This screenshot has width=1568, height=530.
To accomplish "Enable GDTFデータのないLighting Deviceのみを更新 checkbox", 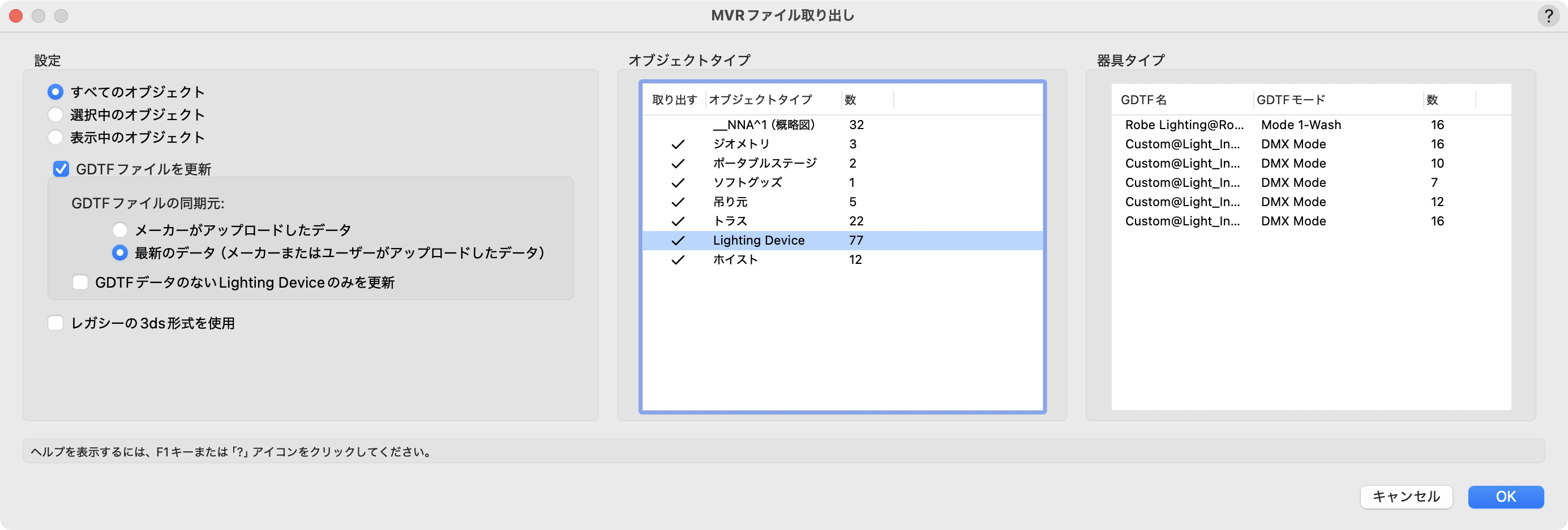I will (80, 282).
